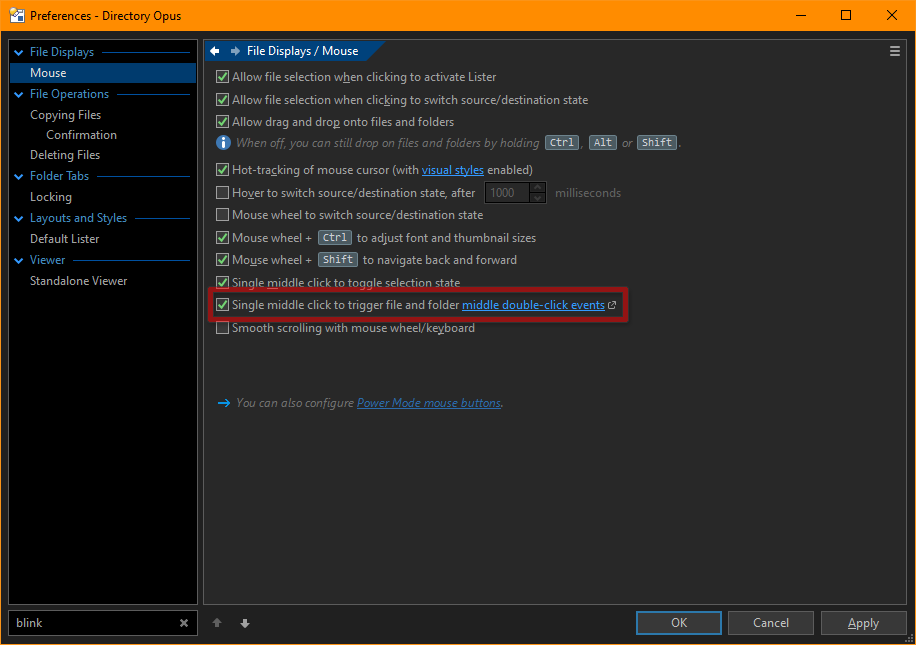The image size is (916, 645).
Task: Click the File Operations category heading
Action: click(x=70, y=94)
